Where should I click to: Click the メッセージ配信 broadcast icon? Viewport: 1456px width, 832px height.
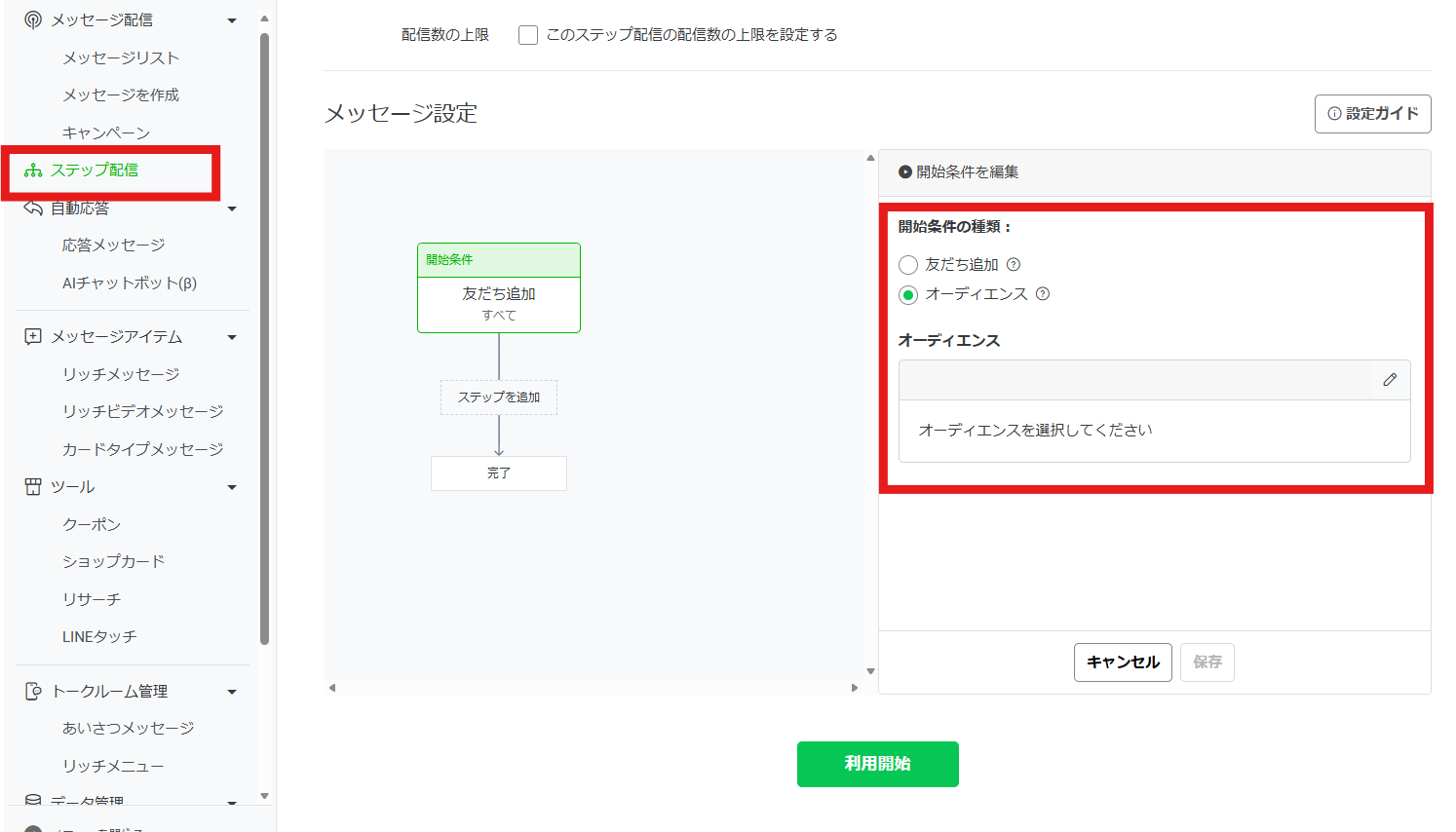coord(33,19)
